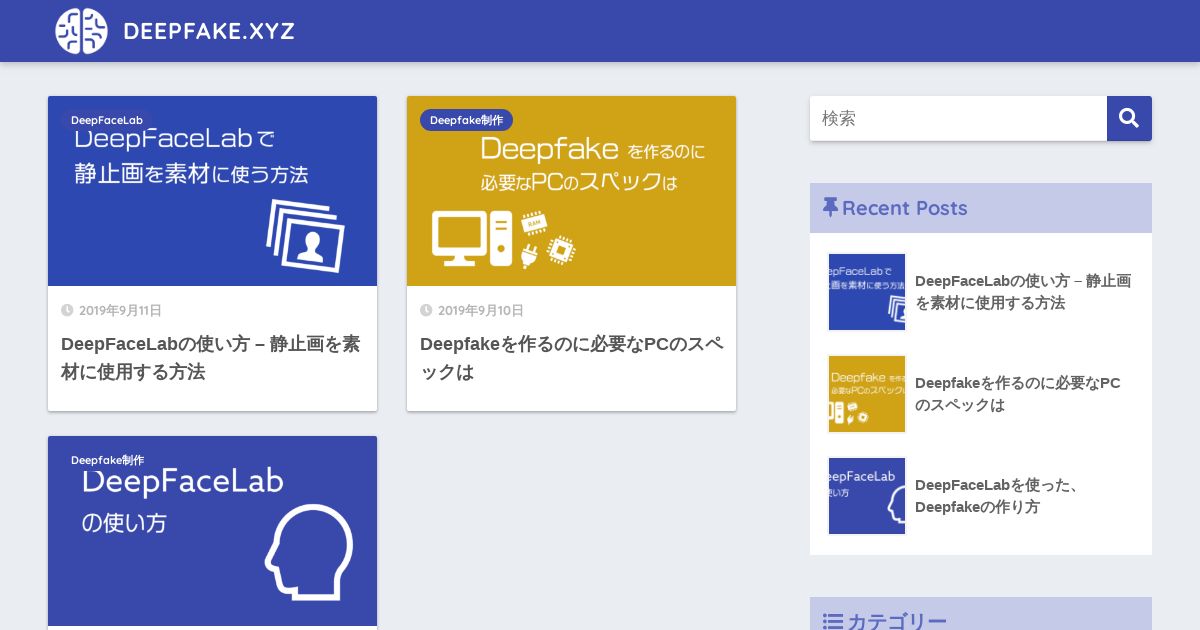Open sidebar link Deepfakeを作るのに必要なPCのスペックは
Screen dimensions: 1200x630
[x=1017, y=394]
